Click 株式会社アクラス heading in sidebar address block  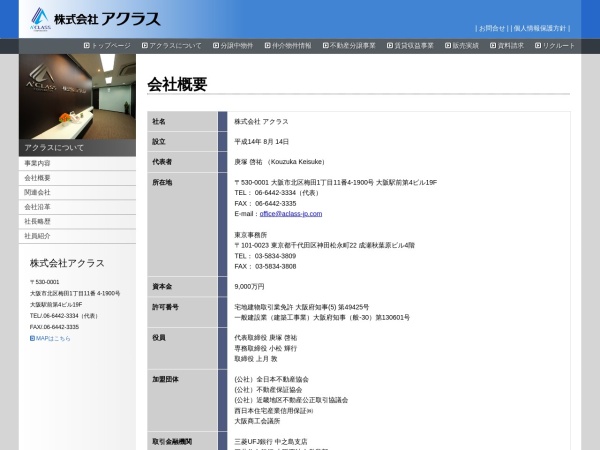[x=67, y=263]
